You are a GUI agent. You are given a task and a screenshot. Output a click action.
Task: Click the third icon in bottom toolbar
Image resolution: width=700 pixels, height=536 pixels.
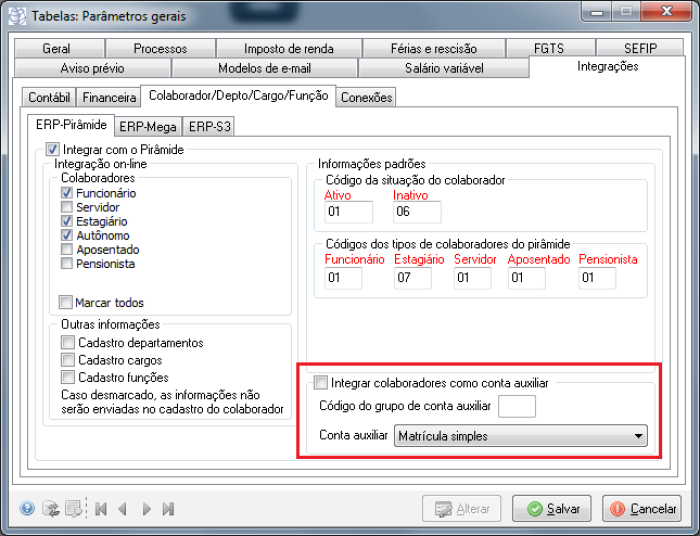(73, 509)
